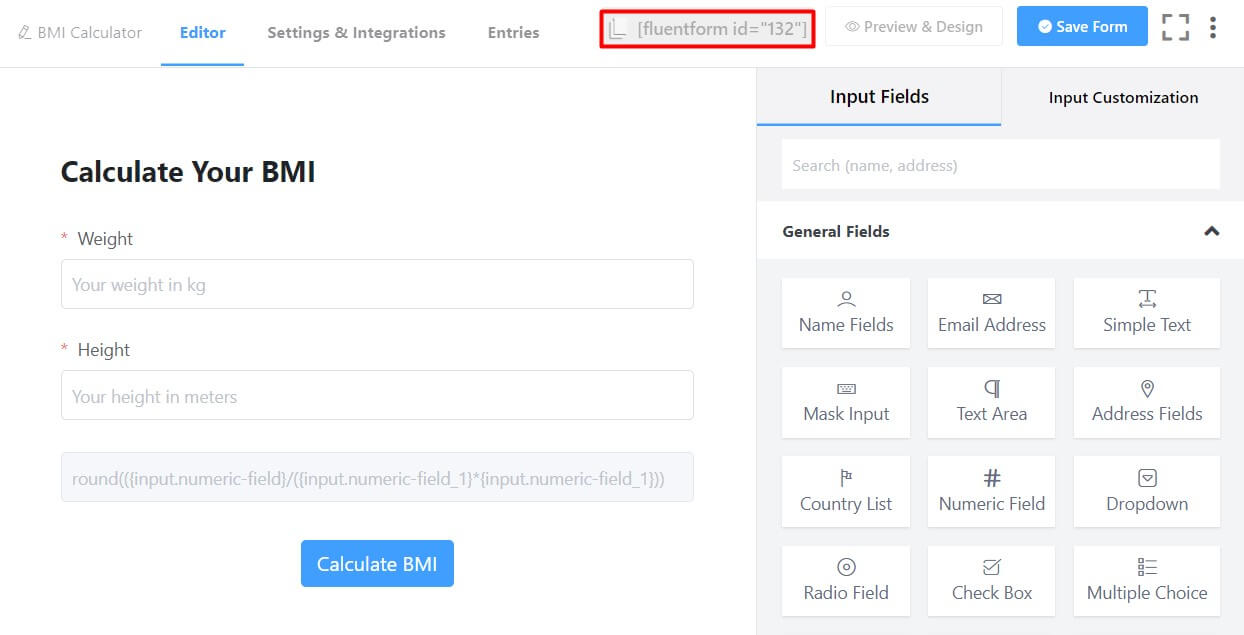The image size is (1244, 635).
Task: Add a Country List field
Action: [845, 491]
